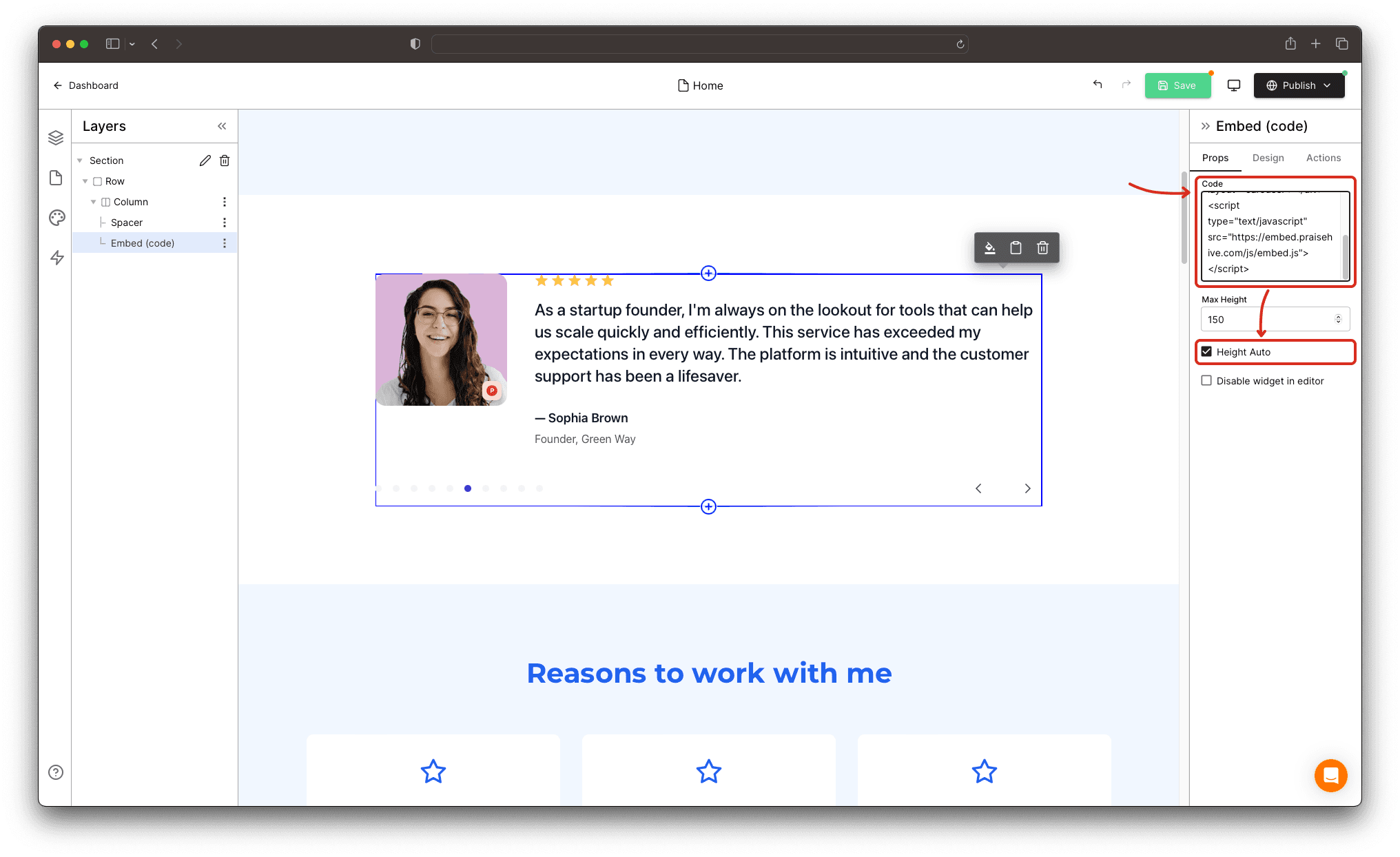Viewport: 1400px width, 857px height.
Task: Click the clipboard copy icon in floating toolbar
Action: click(x=1016, y=248)
